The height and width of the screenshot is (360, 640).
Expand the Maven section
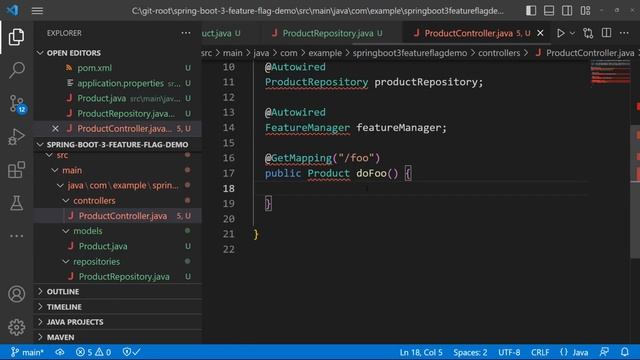[x=118, y=337]
